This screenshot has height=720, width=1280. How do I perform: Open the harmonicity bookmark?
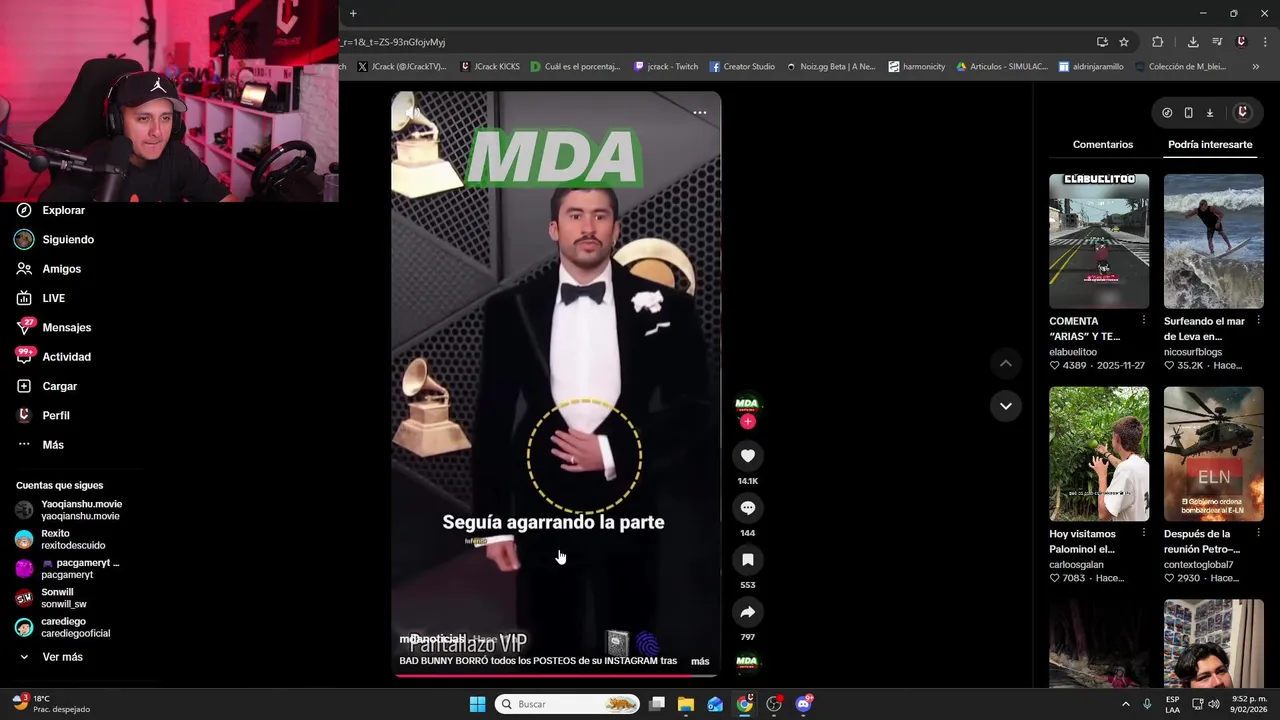(x=916, y=67)
